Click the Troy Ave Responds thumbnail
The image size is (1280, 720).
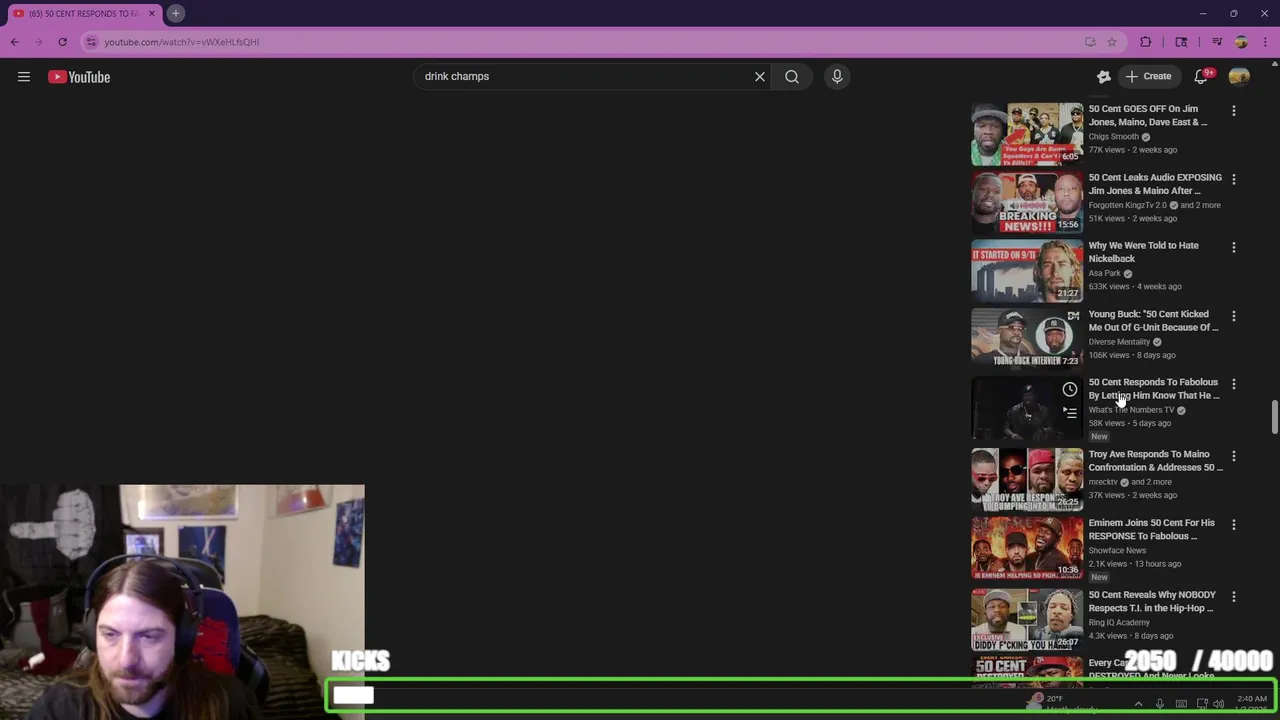click(x=1027, y=479)
